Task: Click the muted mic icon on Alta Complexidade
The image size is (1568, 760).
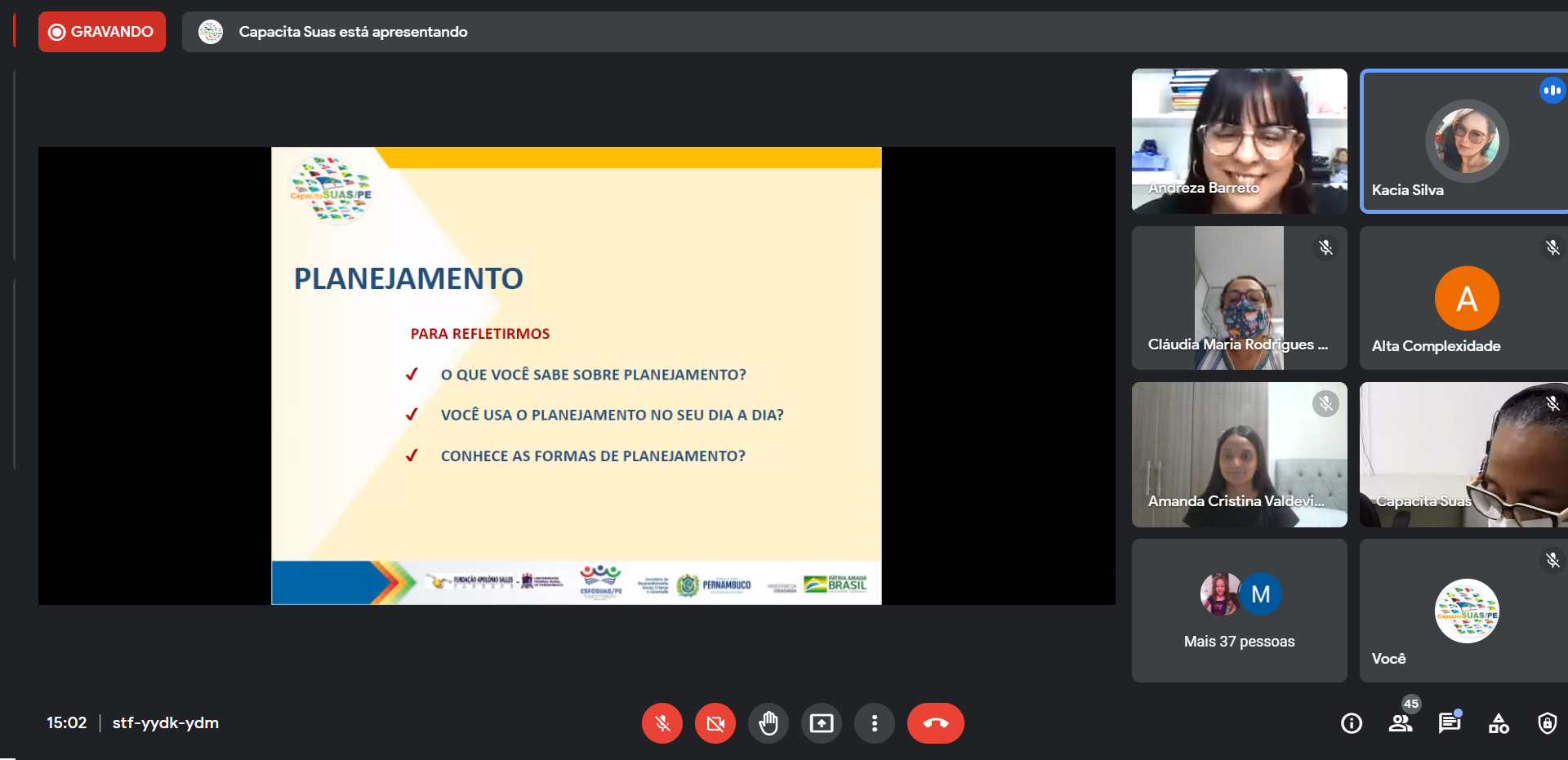Action: (1552, 247)
